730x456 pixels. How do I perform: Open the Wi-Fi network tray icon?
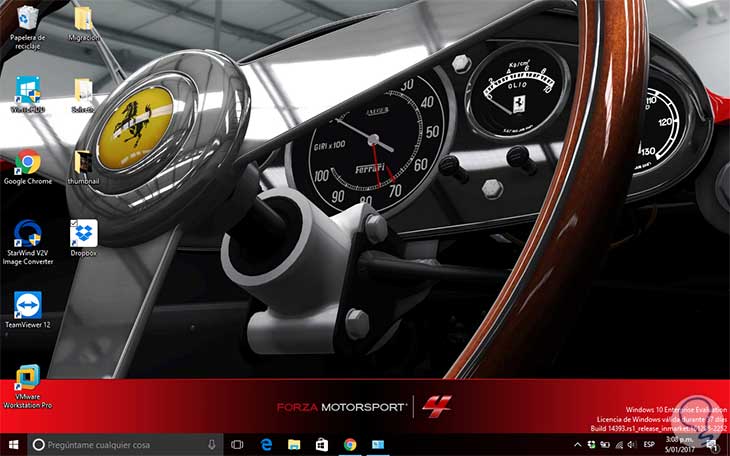[x=619, y=445]
